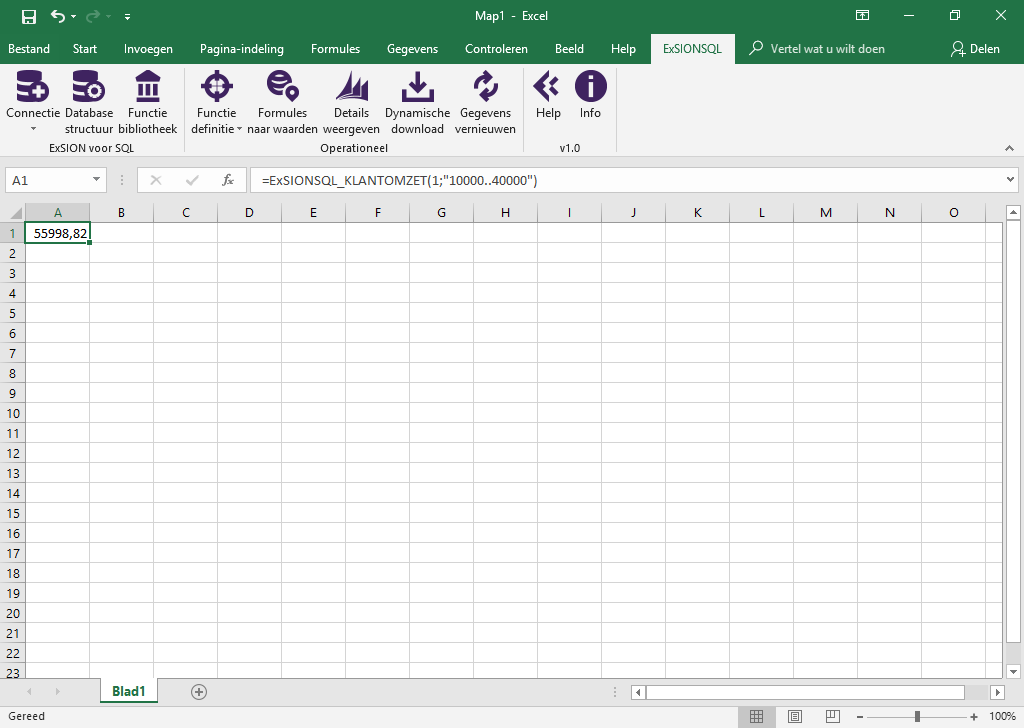Switch to the Beeld tab

[569, 49]
